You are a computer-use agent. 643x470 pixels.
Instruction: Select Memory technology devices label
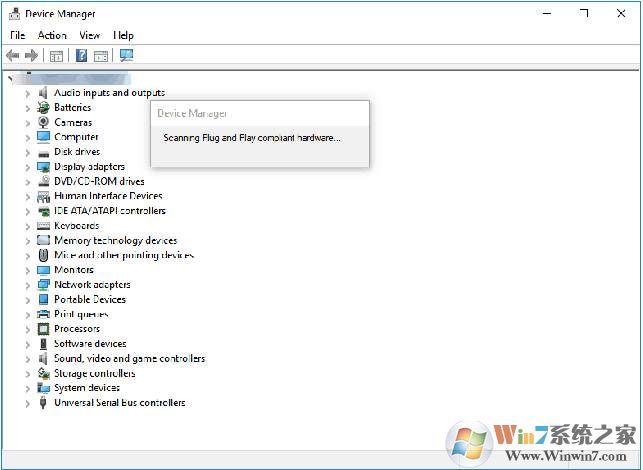pos(116,240)
